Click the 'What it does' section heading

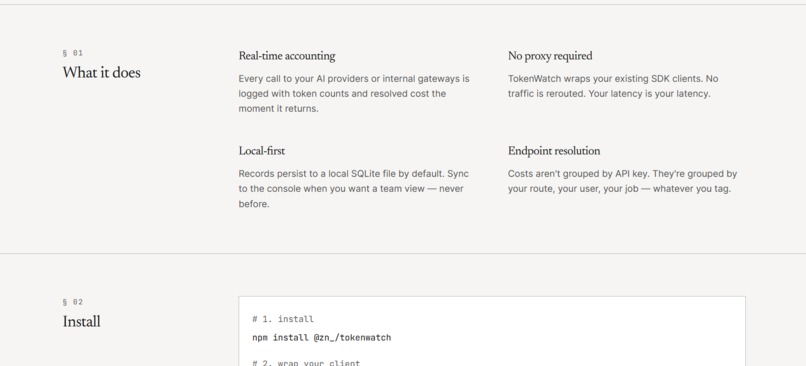click(x=101, y=73)
